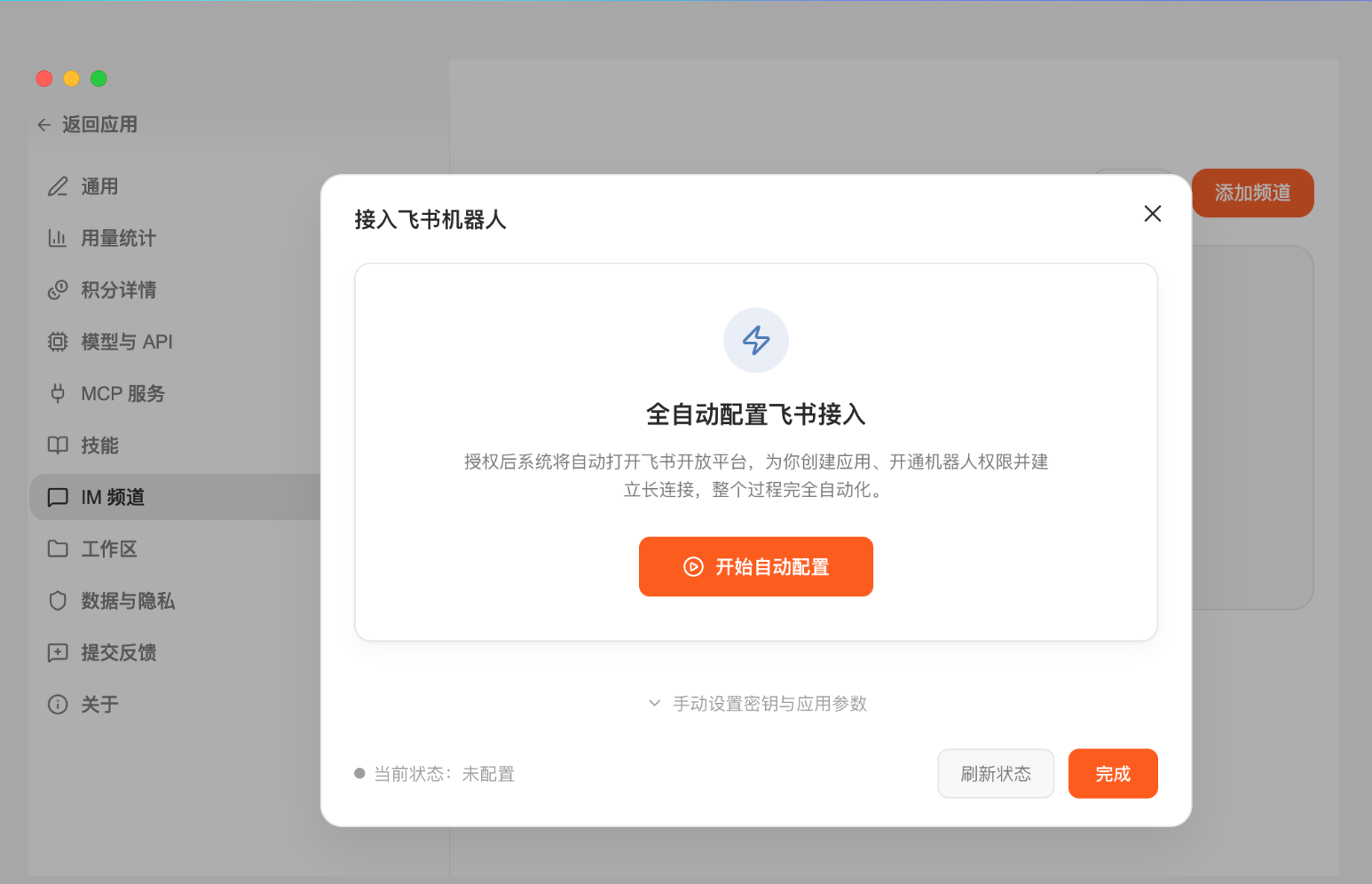Click the 当前状态: 未配置 text
The height and width of the screenshot is (884, 1372).
(445, 774)
